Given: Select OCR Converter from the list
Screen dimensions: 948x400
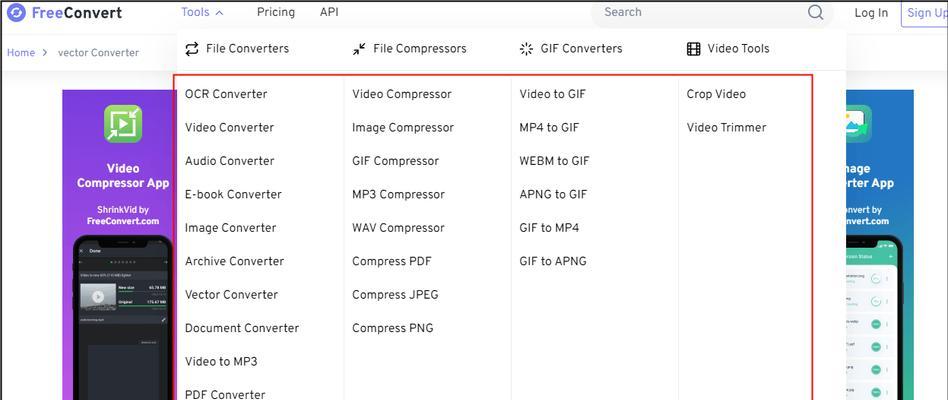Looking at the screenshot, I should (226, 94).
